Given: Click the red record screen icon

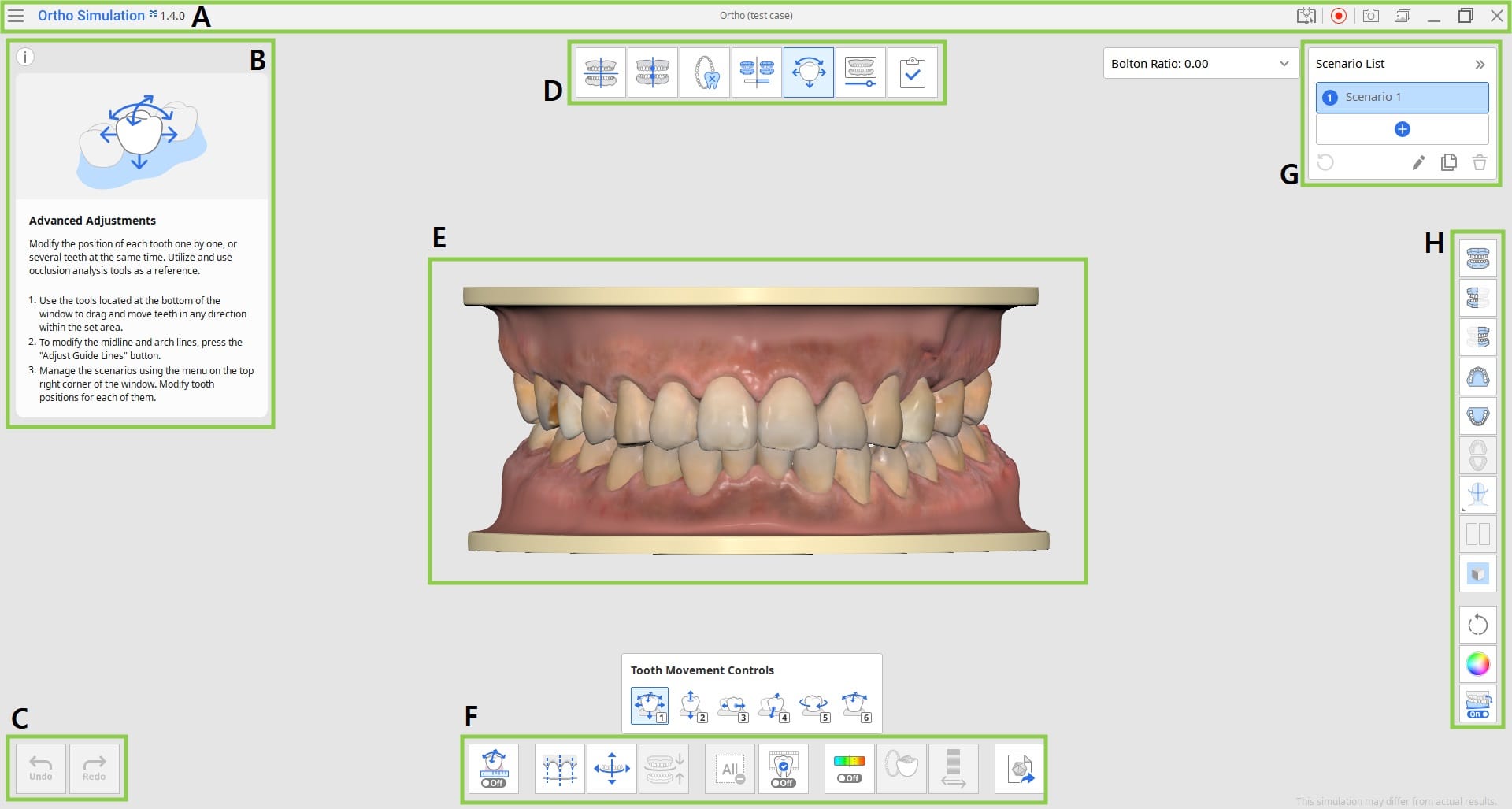Looking at the screenshot, I should (x=1338, y=16).
